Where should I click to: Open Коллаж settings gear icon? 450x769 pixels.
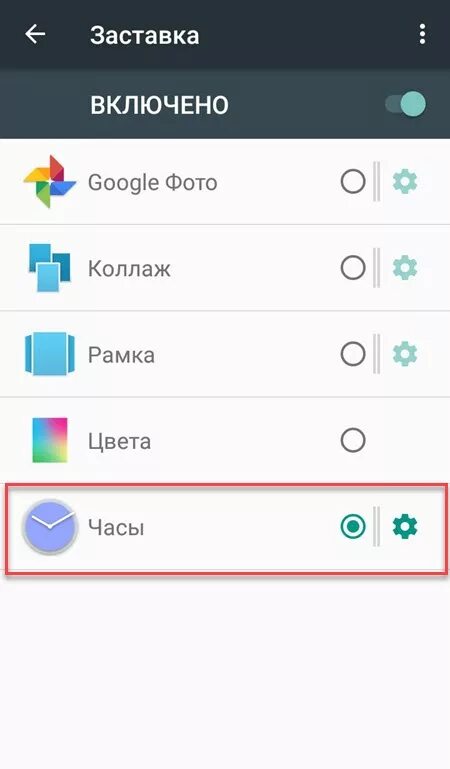(x=405, y=268)
